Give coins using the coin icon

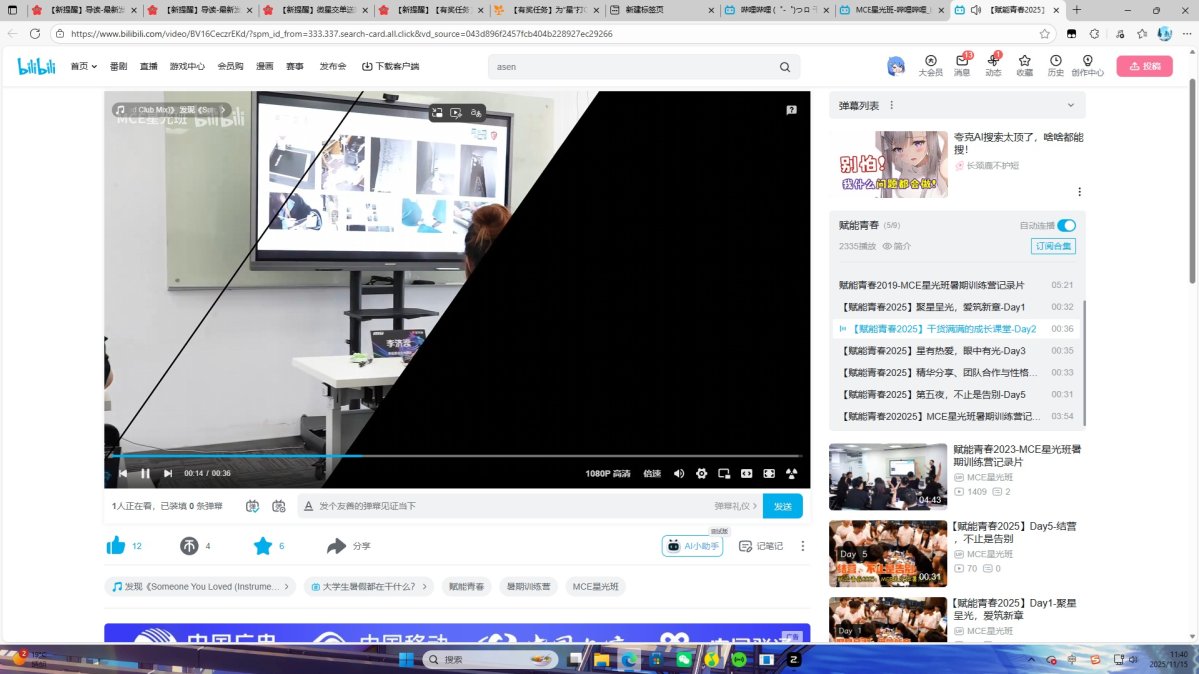[x=189, y=546]
